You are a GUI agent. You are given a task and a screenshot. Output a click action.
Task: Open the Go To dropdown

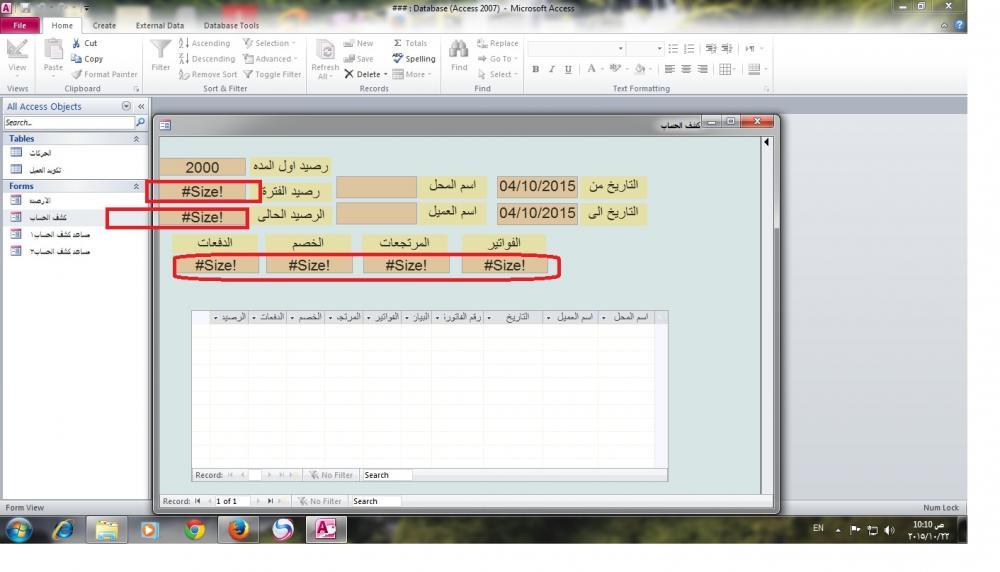[x=497, y=59]
